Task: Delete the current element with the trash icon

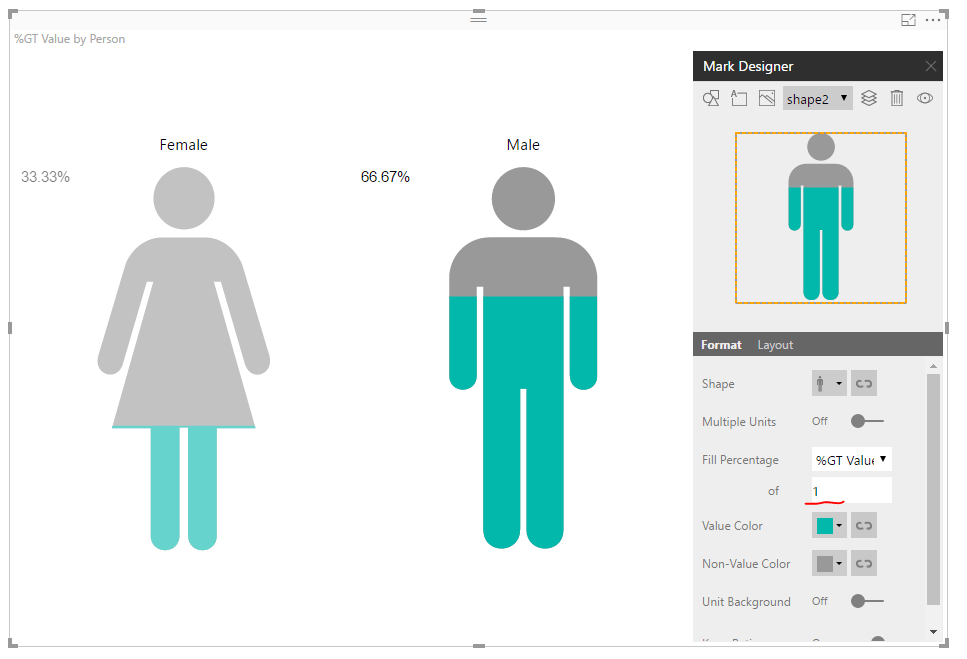Action: 897,98
